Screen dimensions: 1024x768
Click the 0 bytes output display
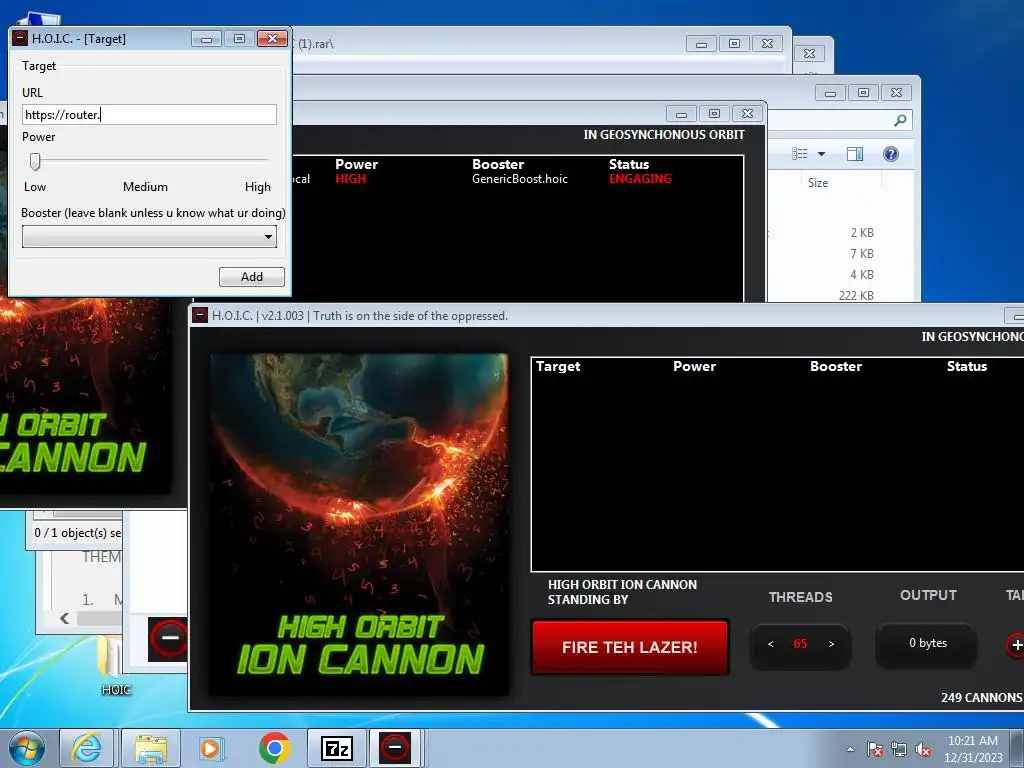[x=927, y=643]
